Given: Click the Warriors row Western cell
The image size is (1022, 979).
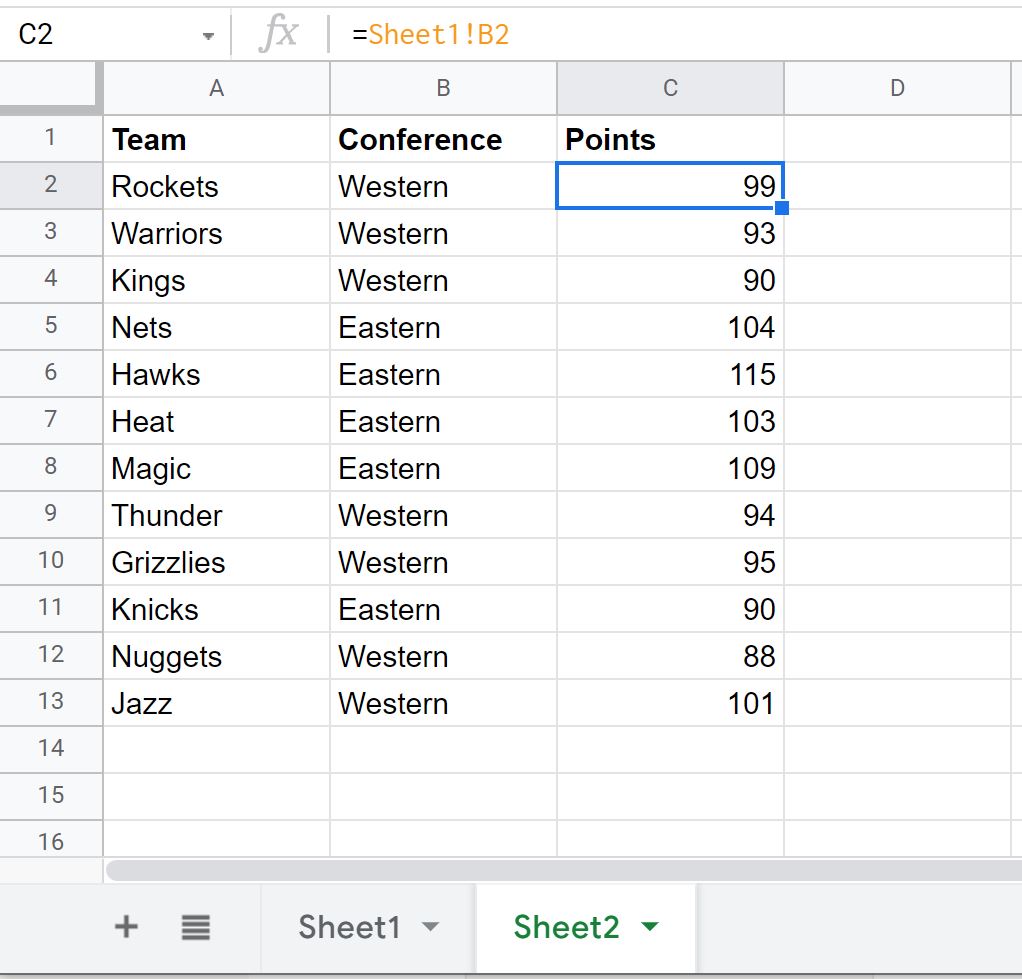Looking at the screenshot, I should pyautogui.click(x=443, y=233).
